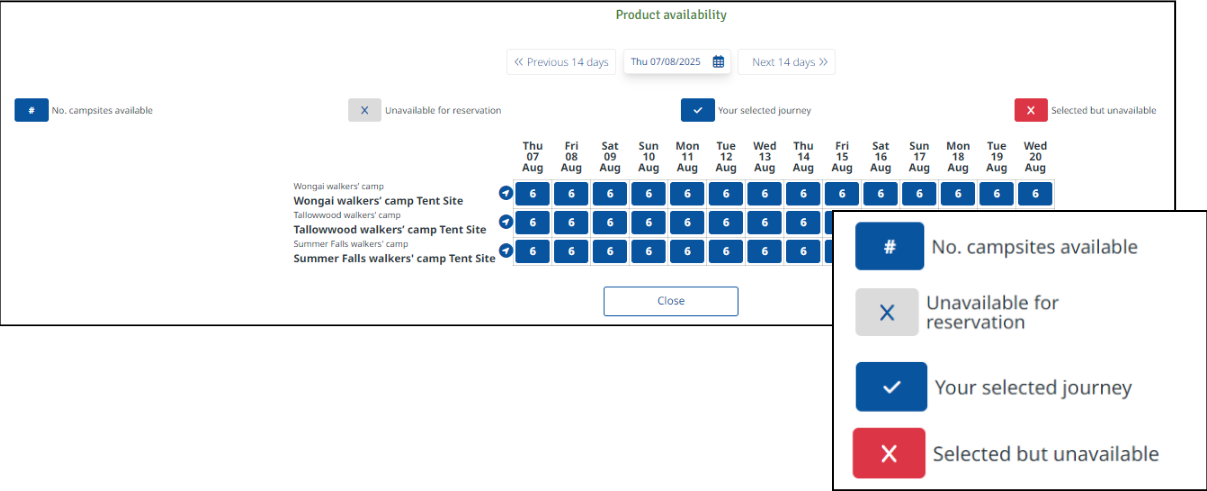Select Wongai Tent Site cell for Sat 16 Aug
Image resolution: width=1207 pixels, height=491 pixels.
[880, 193]
